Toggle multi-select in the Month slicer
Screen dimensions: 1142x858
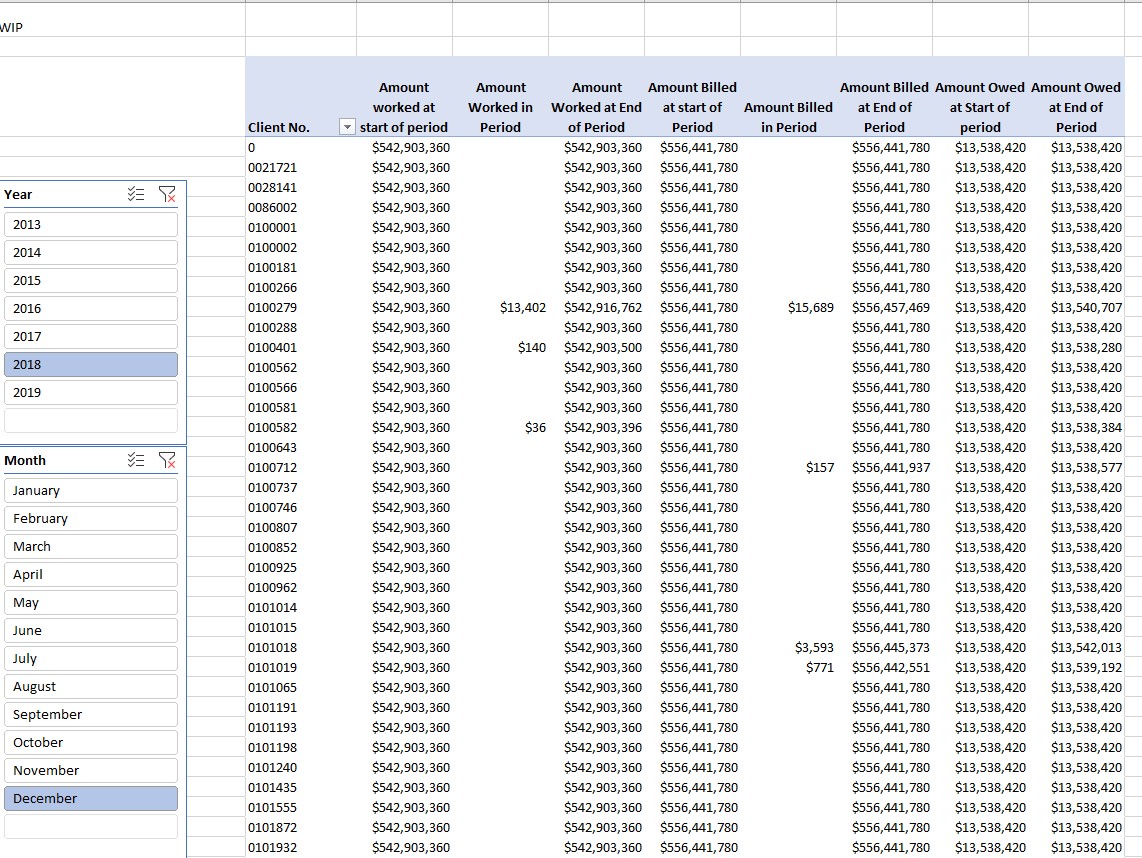point(135,460)
